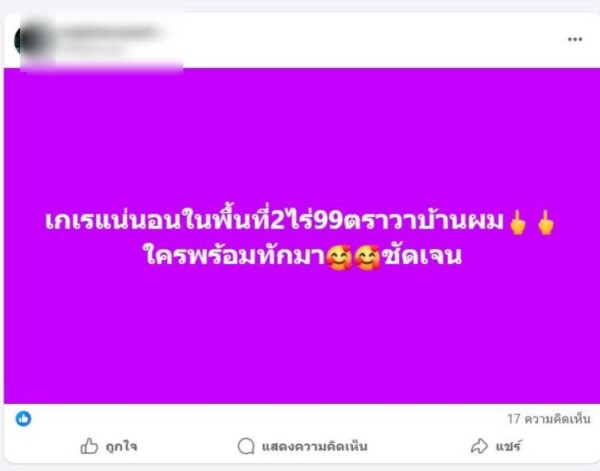Choose the แสดงความคิดเห็น comment label

pos(315,447)
